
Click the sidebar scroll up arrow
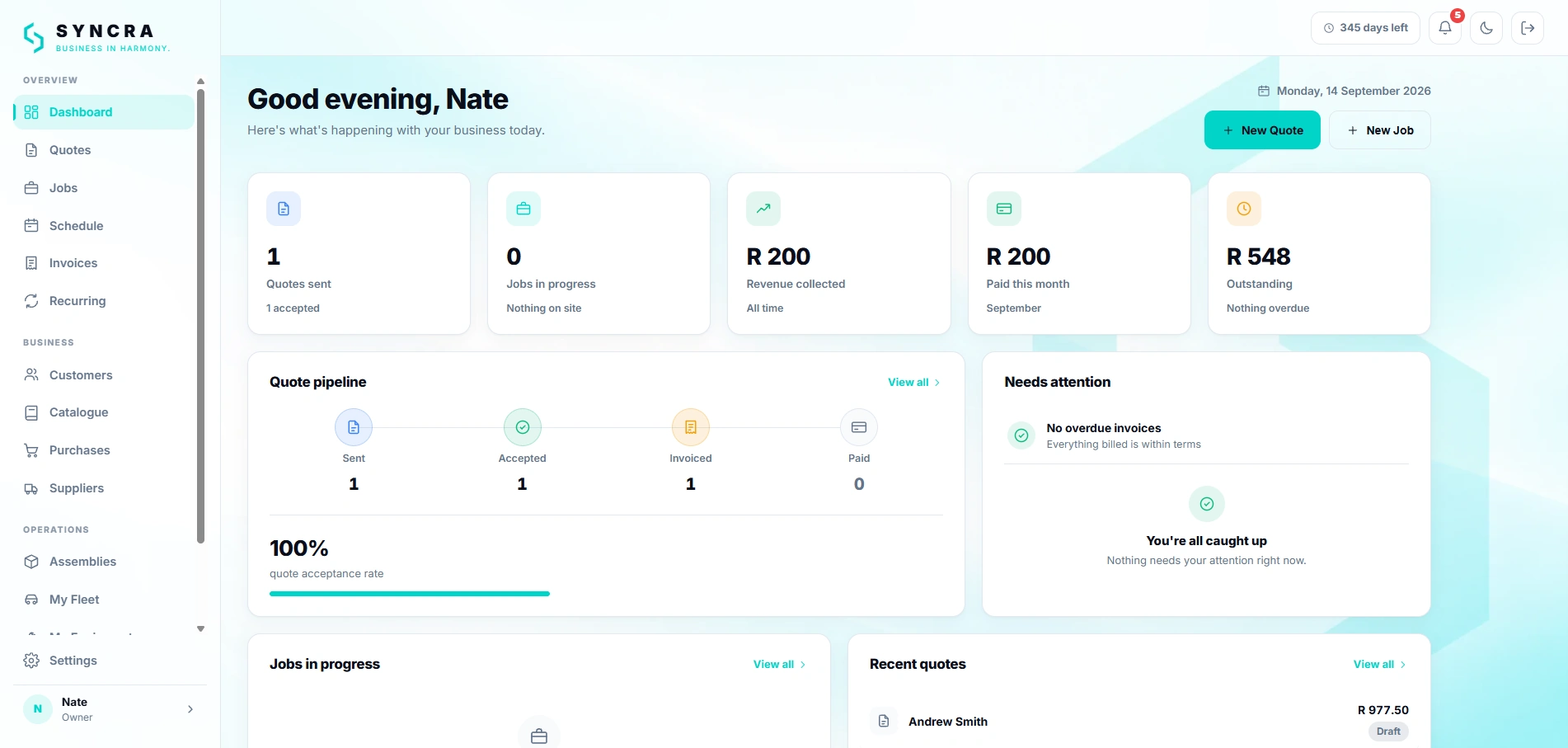pos(200,82)
